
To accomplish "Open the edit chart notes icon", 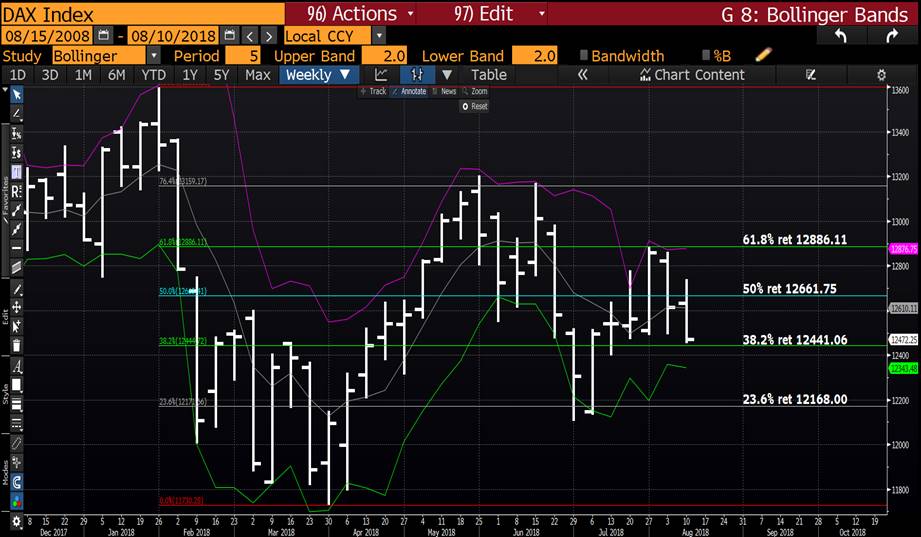I will [811, 75].
